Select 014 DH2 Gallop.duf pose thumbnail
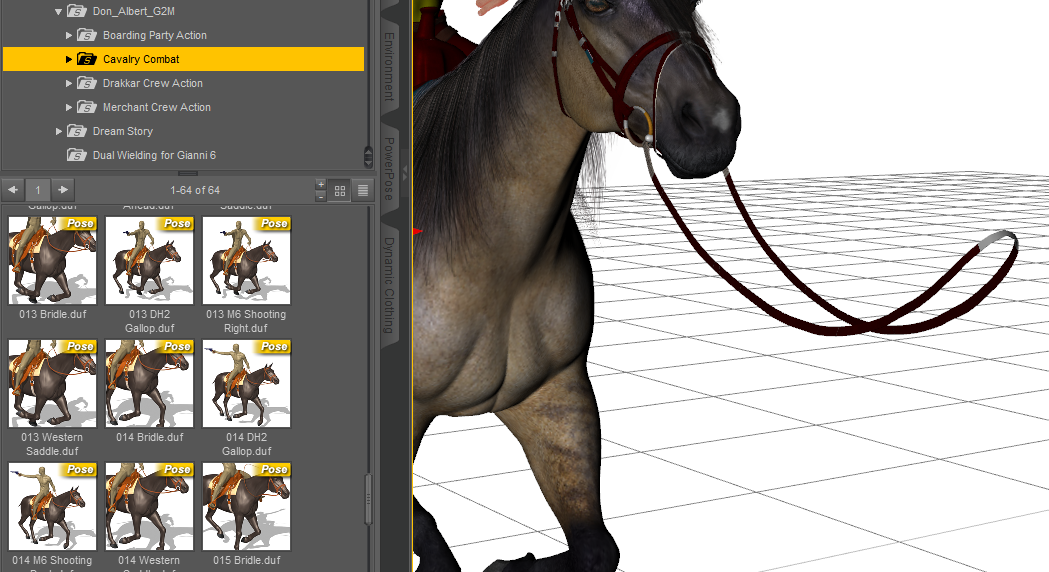This screenshot has width=1049, height=572. [246, 384]
